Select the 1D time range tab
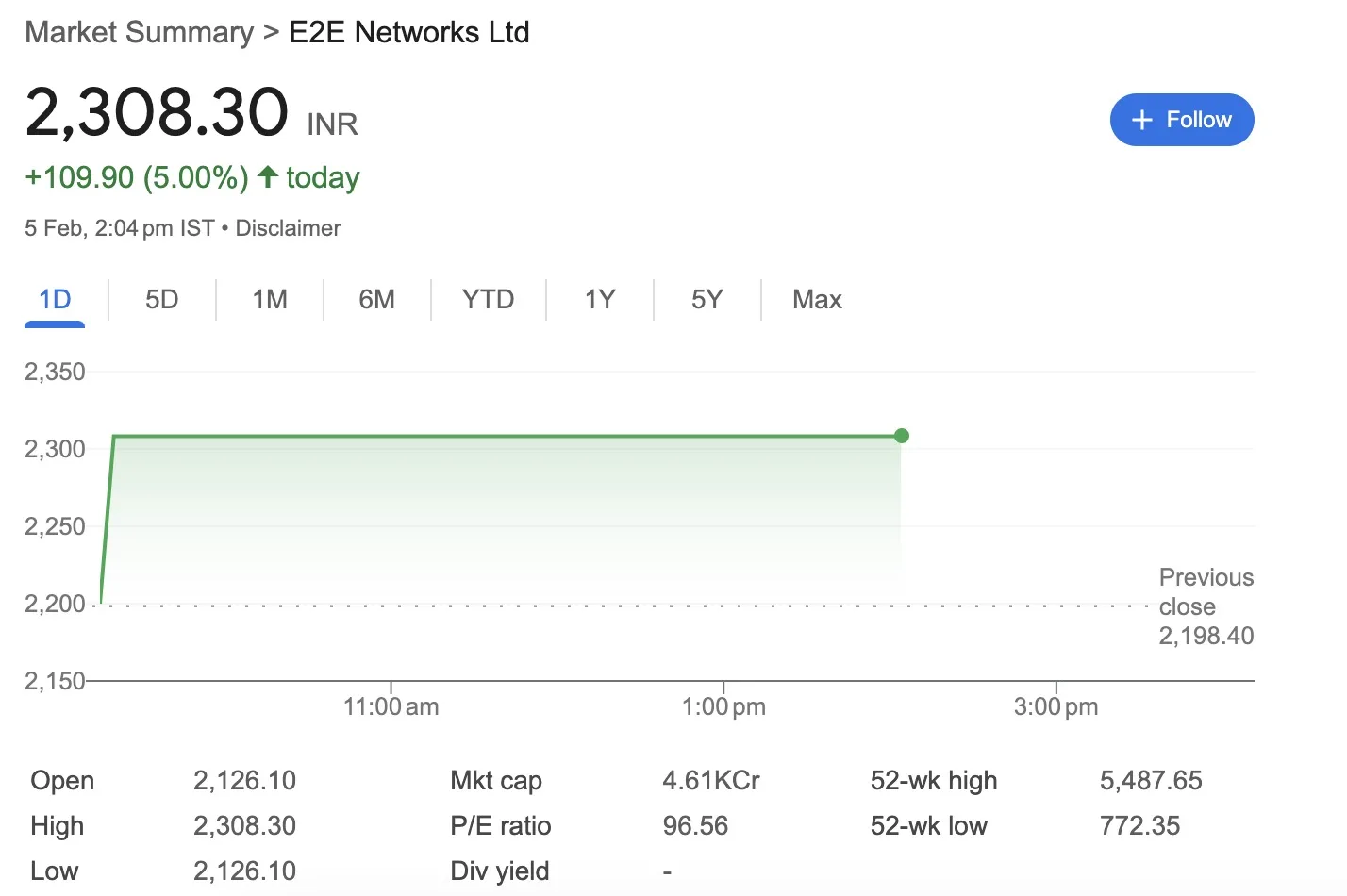 (55, 300)
